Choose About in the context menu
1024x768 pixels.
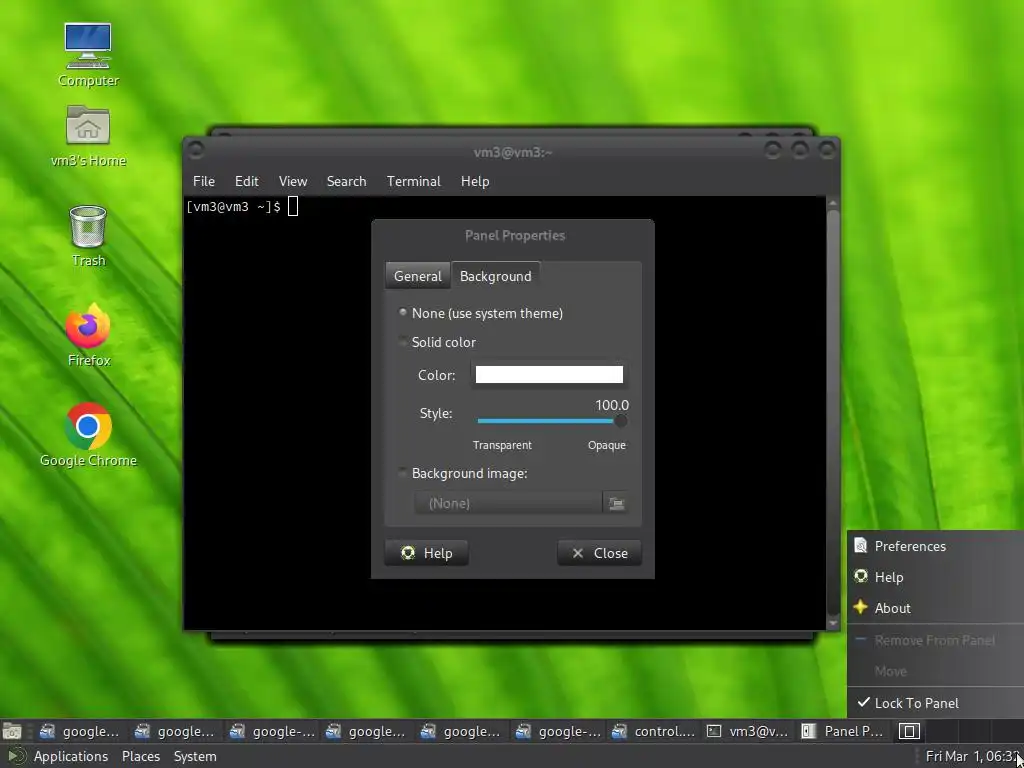[935, 607]
